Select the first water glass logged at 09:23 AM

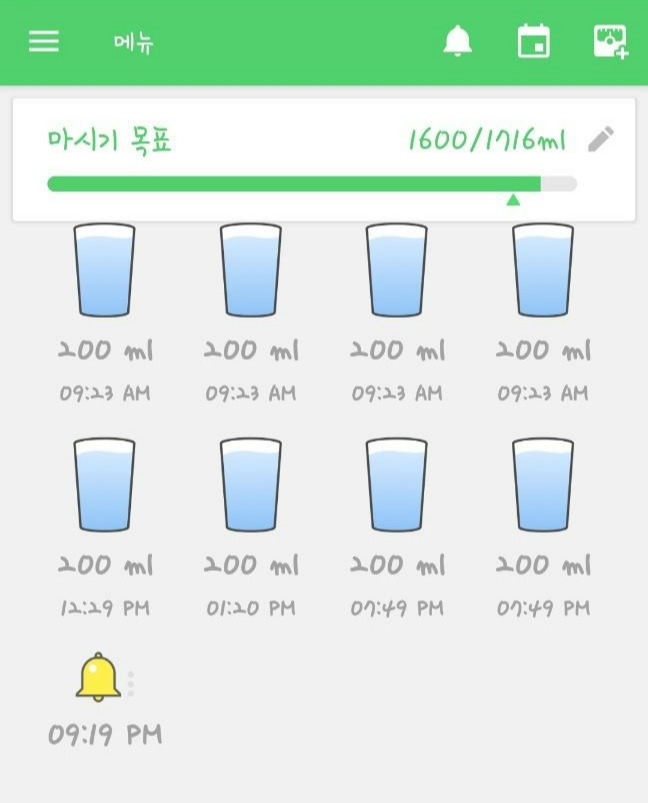pos(102,270)
